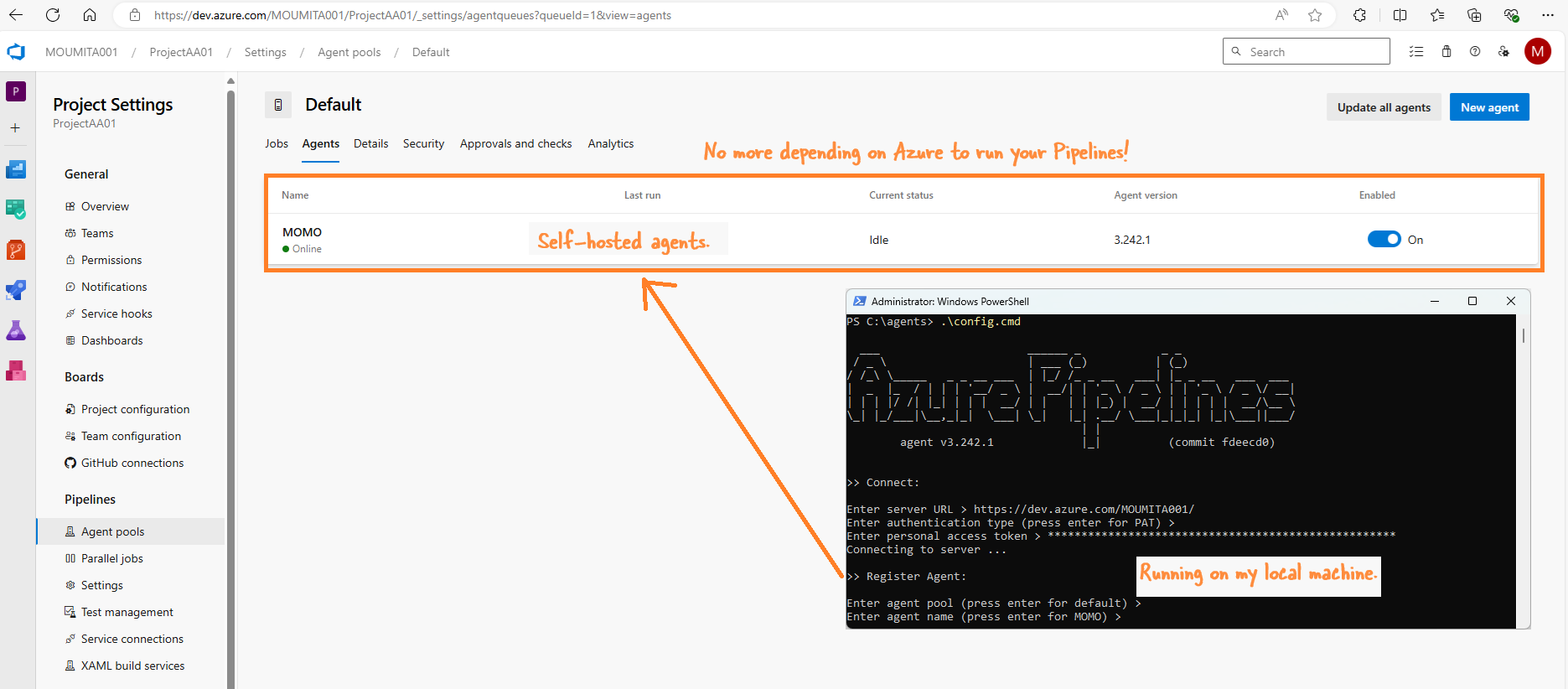Click the plus add icon in left rail
Image resolution: width=1568 pixels, height=689 pixels.
pos(15,127)
